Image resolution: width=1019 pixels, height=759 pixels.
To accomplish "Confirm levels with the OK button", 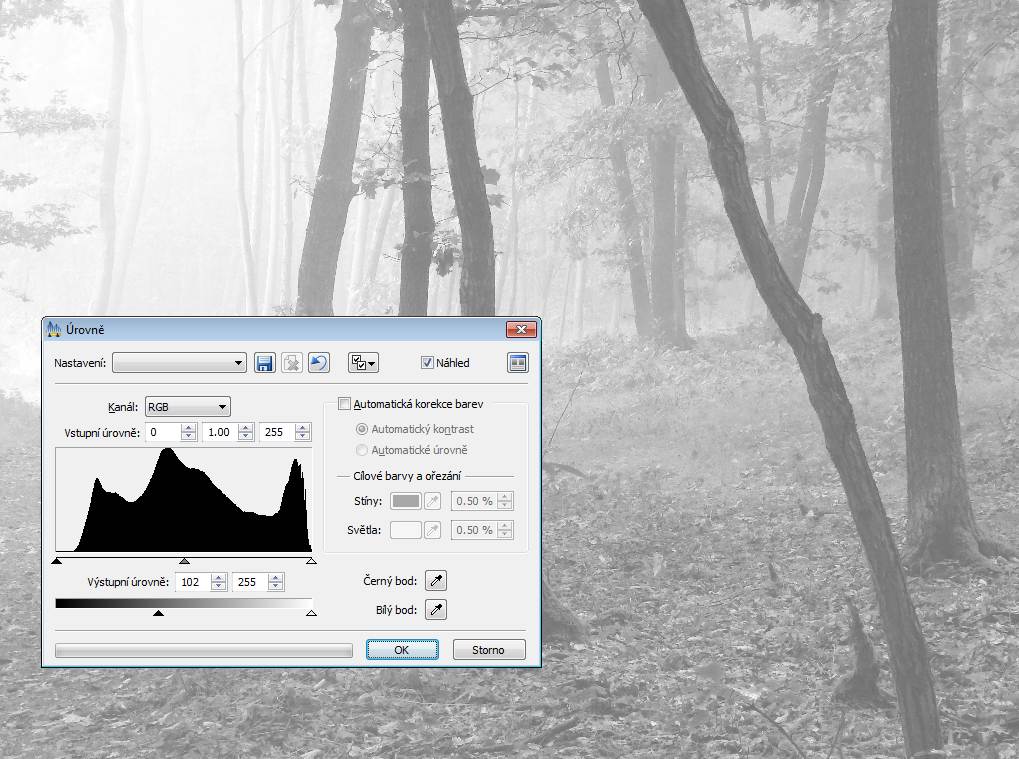I will [x=402, y=650].
